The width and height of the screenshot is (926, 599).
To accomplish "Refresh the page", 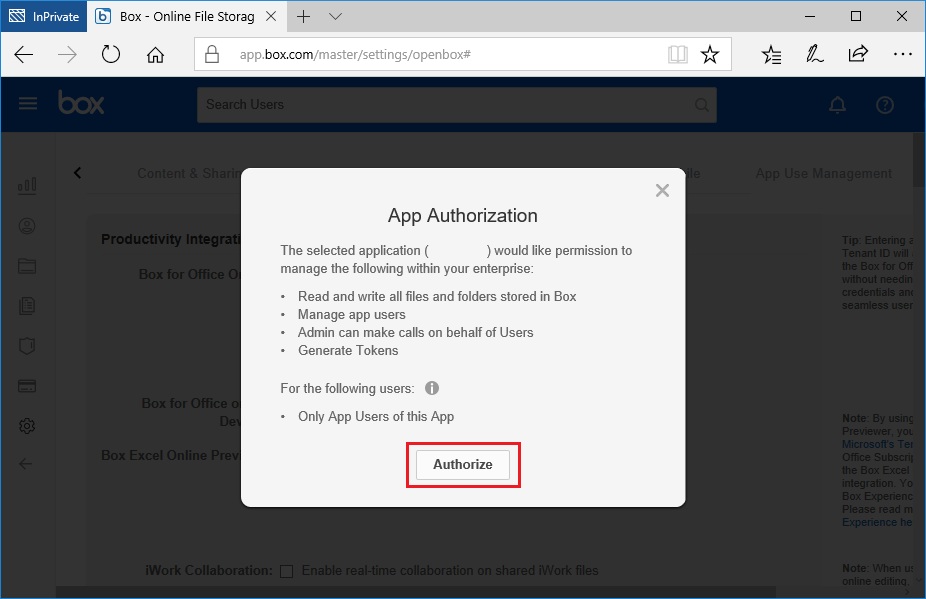I will tap(110, 54).
